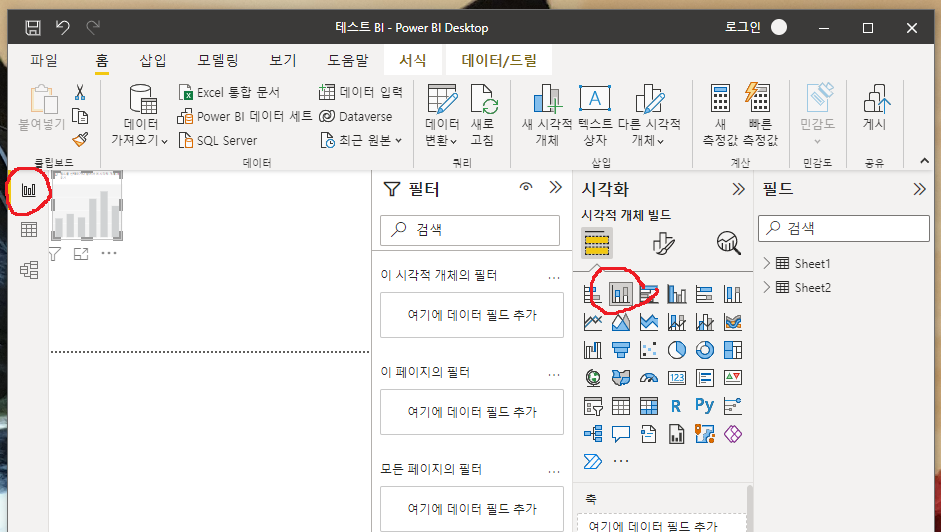The width and height of the screenshot is (941, 532).
Task: Collapse the 필터 pane
Action: (x=556, y=187)
